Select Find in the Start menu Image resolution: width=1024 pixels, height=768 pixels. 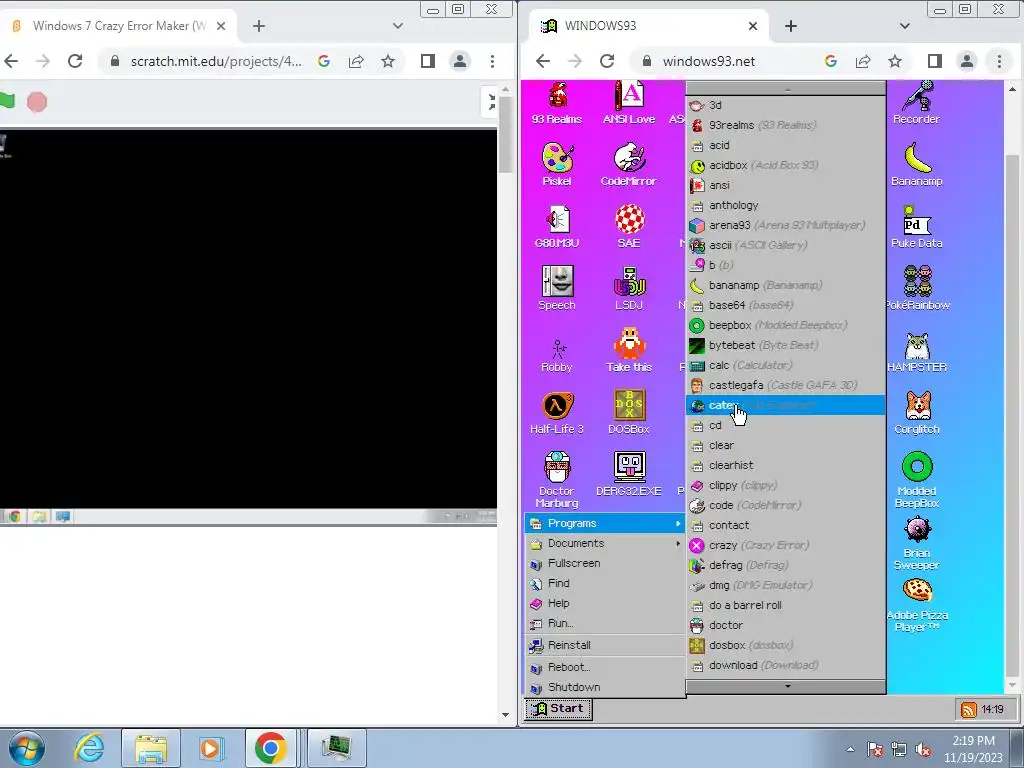[x=605, y=583]
